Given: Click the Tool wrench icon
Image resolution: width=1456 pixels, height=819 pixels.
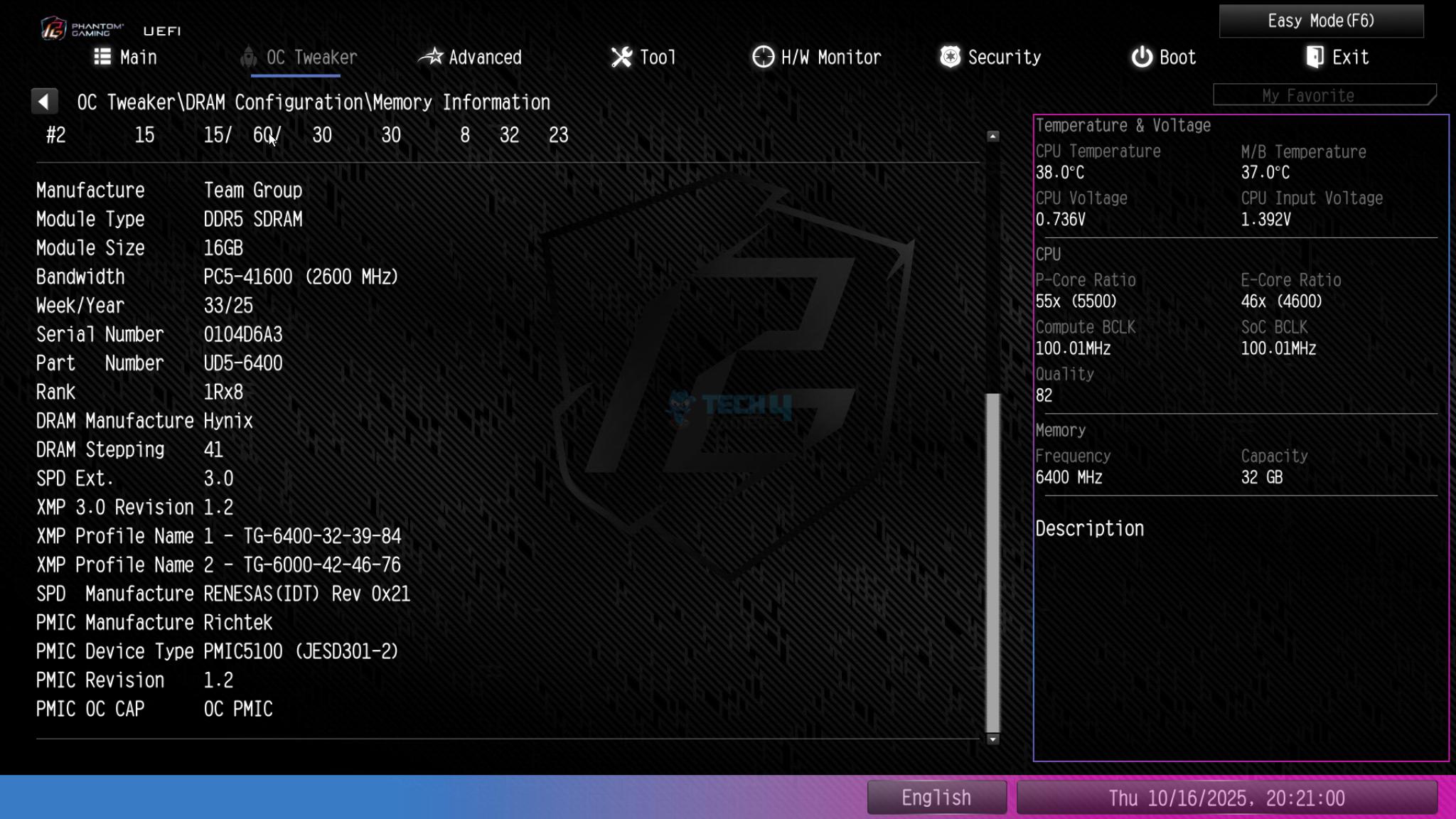Looking at the screenshot, I should (621, 57).
